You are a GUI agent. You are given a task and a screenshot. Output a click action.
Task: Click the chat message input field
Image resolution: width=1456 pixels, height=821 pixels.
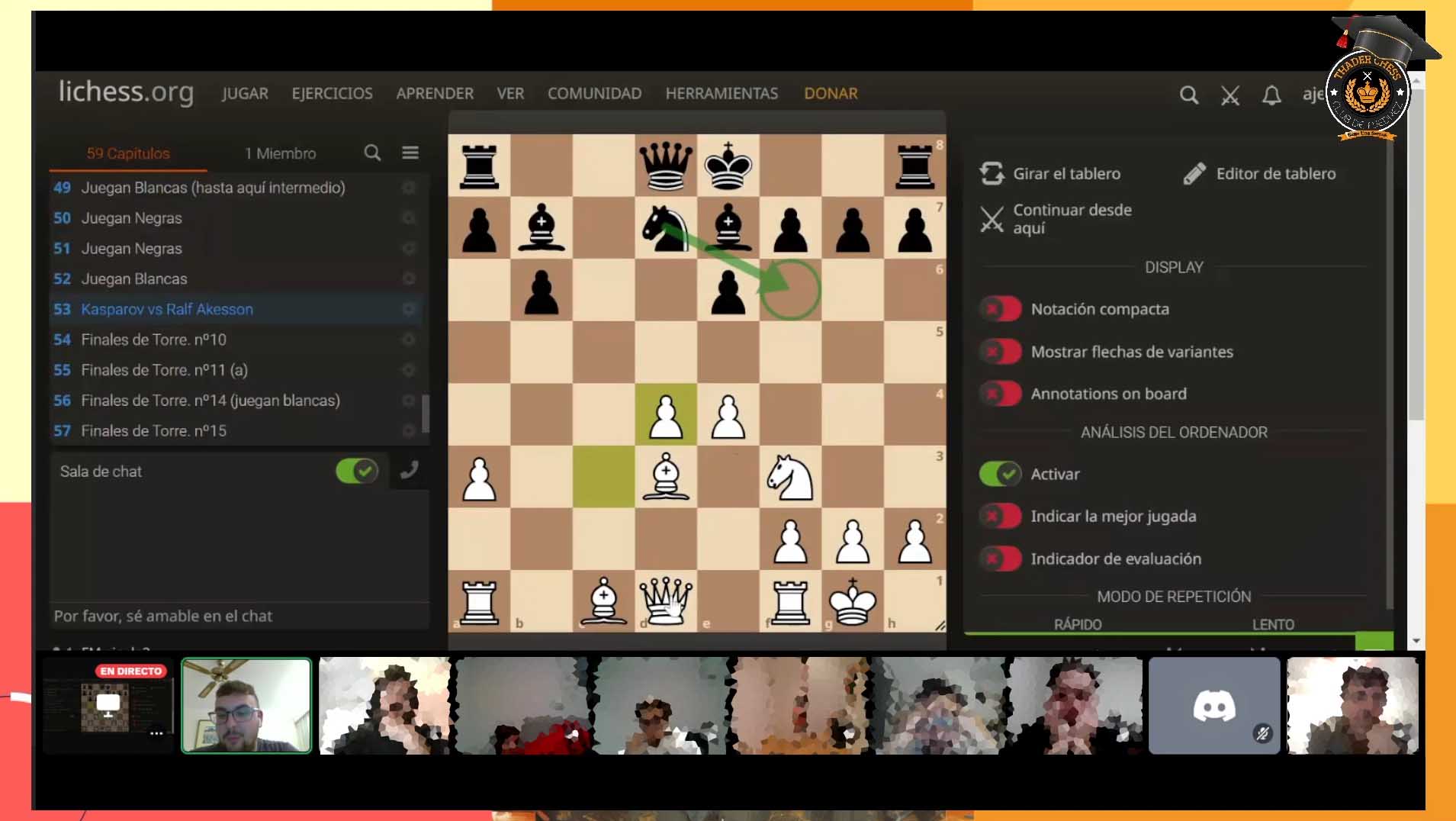click(x=238, y=616)
